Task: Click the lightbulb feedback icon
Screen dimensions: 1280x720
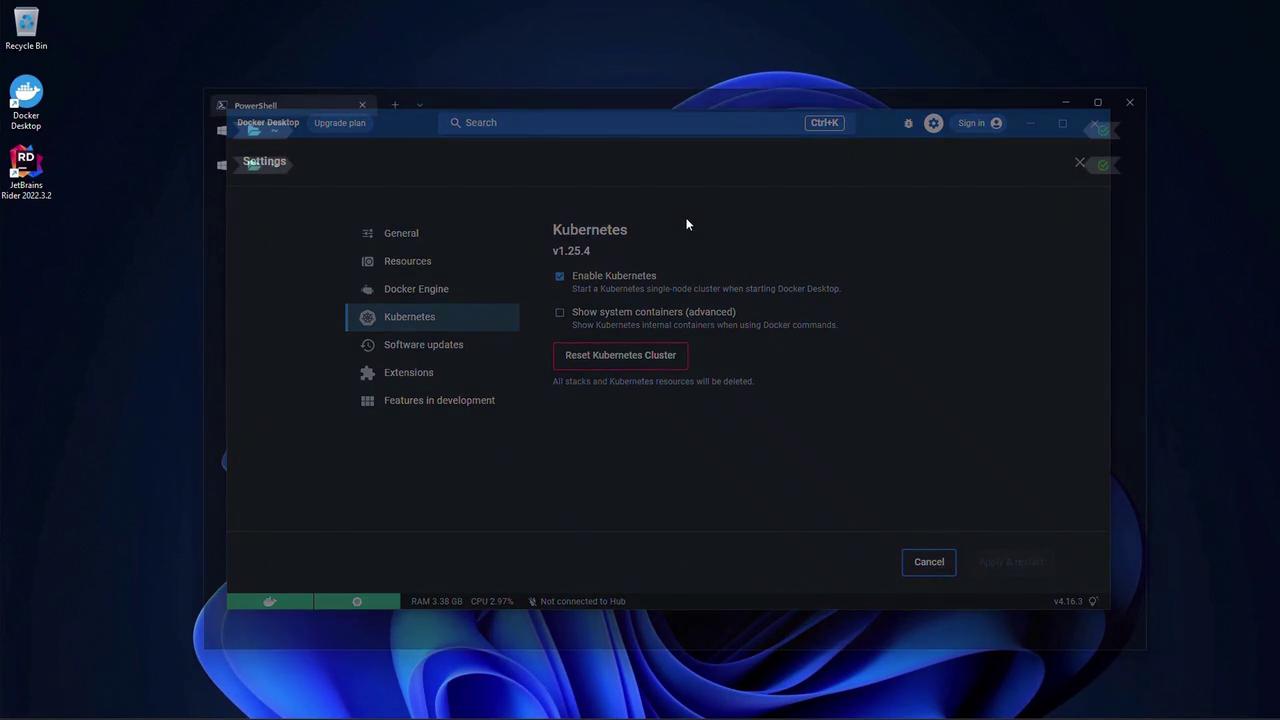Action: tap(1093, 601)
